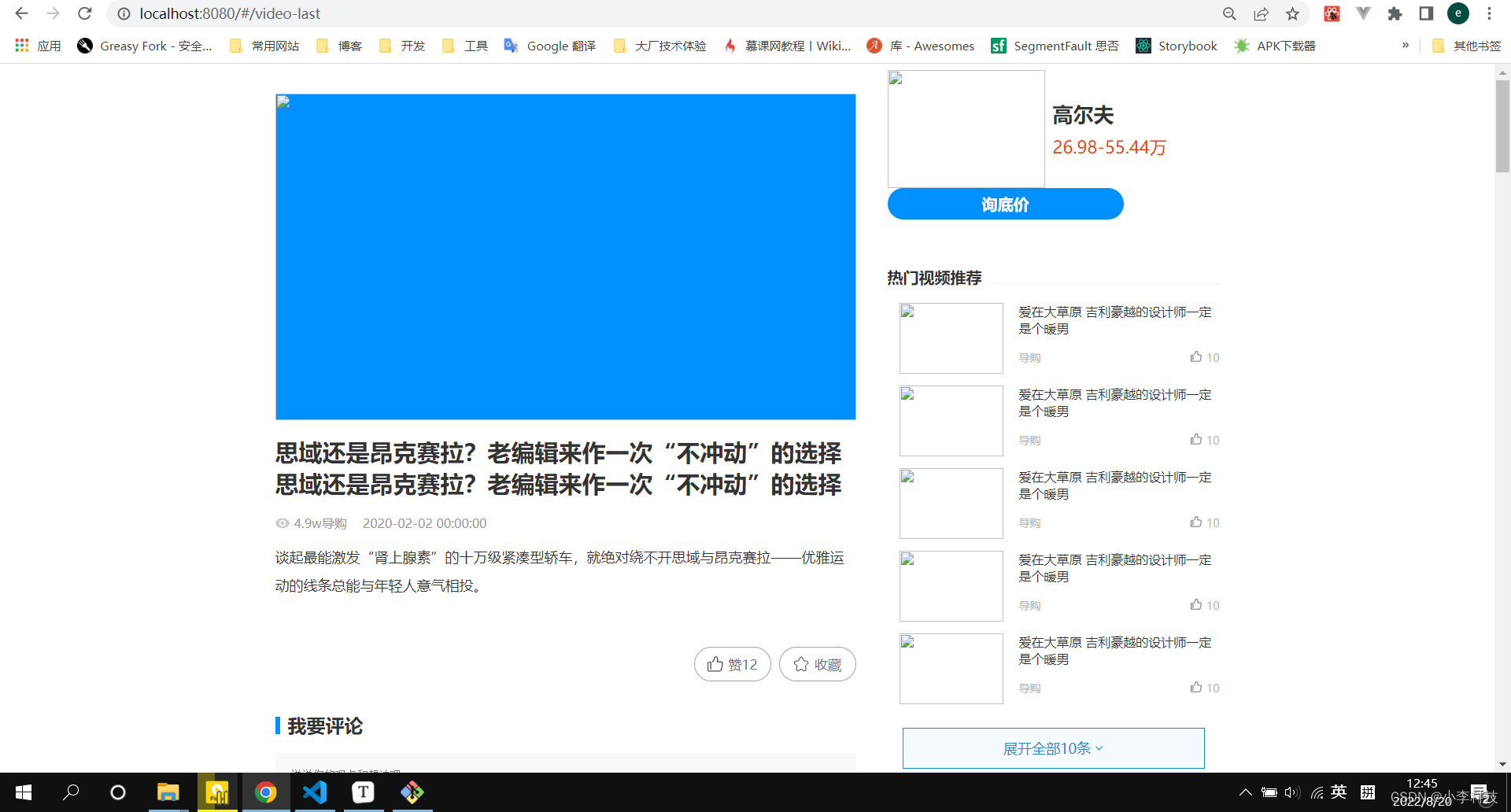Click 2020-02-02 00:00:00 publish date text
The width and height of the screenshot is (1511, 812).
pos(424,523)
